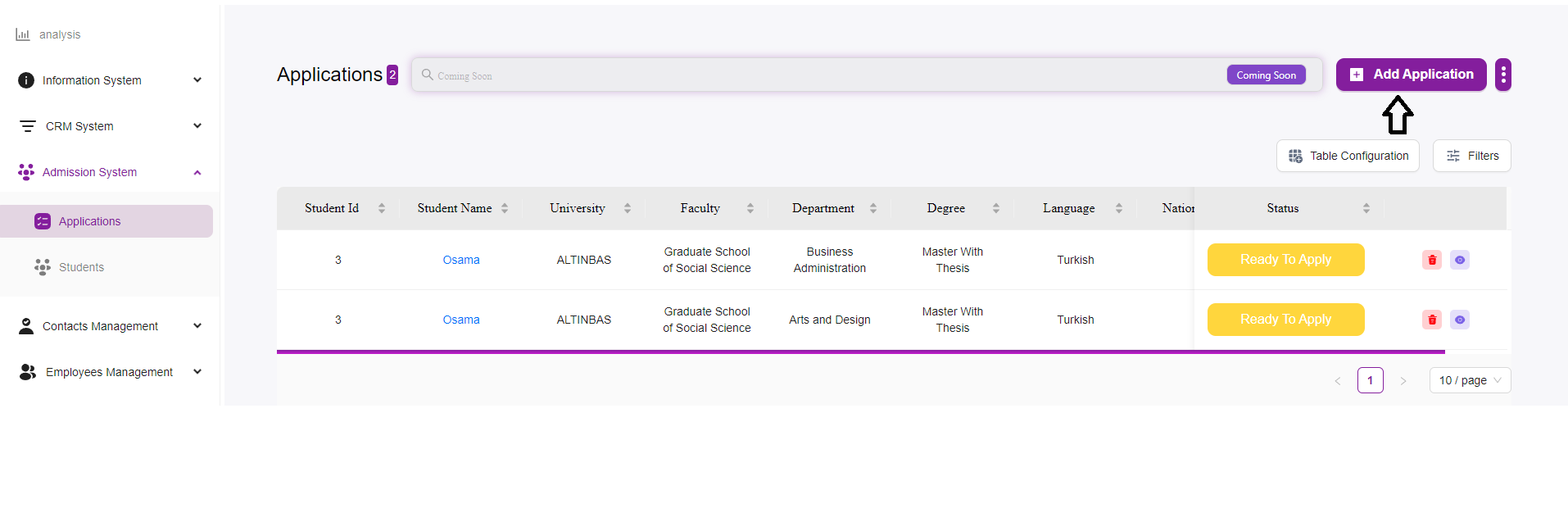This screenshot has height=531, width=1568.
Task: Sort the table by Student Id
Action: pos(381,208)
